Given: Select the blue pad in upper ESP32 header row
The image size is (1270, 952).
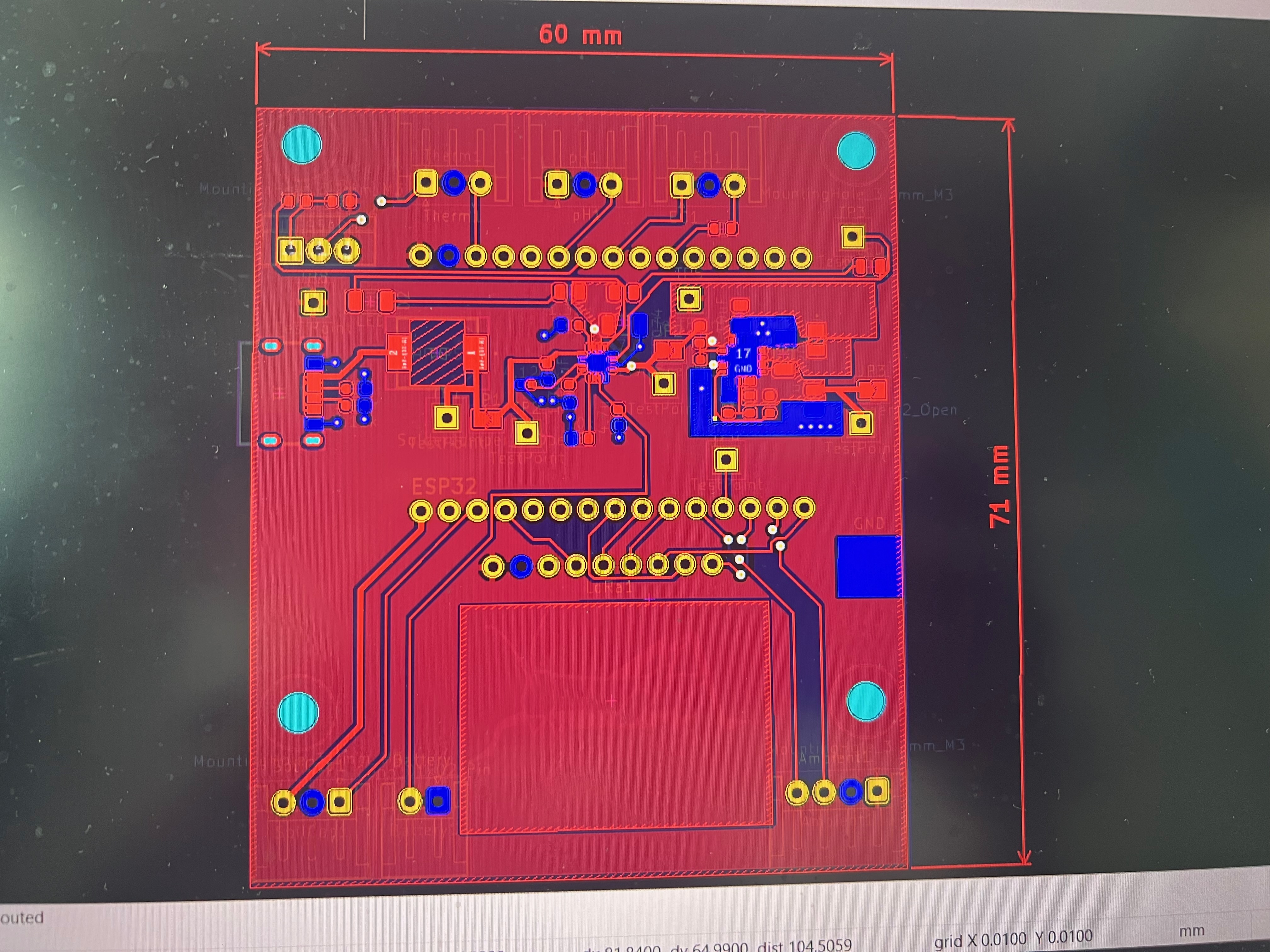Looking at the screenshot, I should coord(449,256).
